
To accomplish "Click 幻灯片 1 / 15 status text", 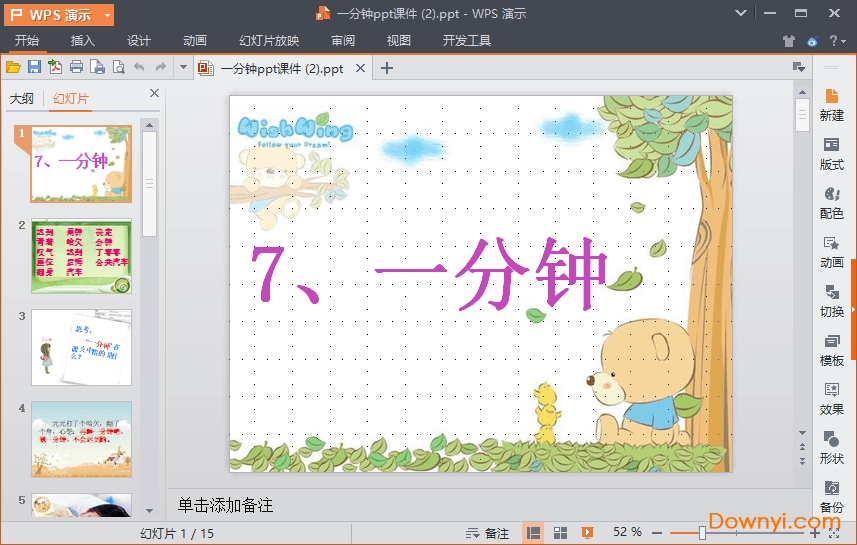I will click(x=177, y=533).
